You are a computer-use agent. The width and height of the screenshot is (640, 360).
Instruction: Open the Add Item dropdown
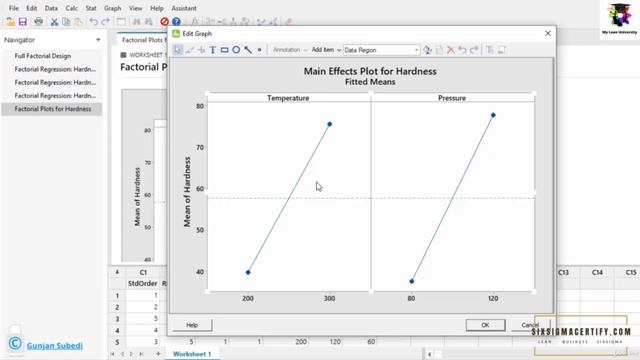point(326,50)
